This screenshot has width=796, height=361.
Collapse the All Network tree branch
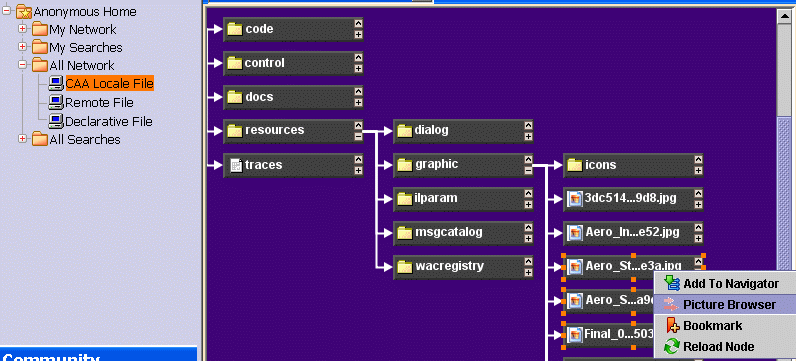22,64
